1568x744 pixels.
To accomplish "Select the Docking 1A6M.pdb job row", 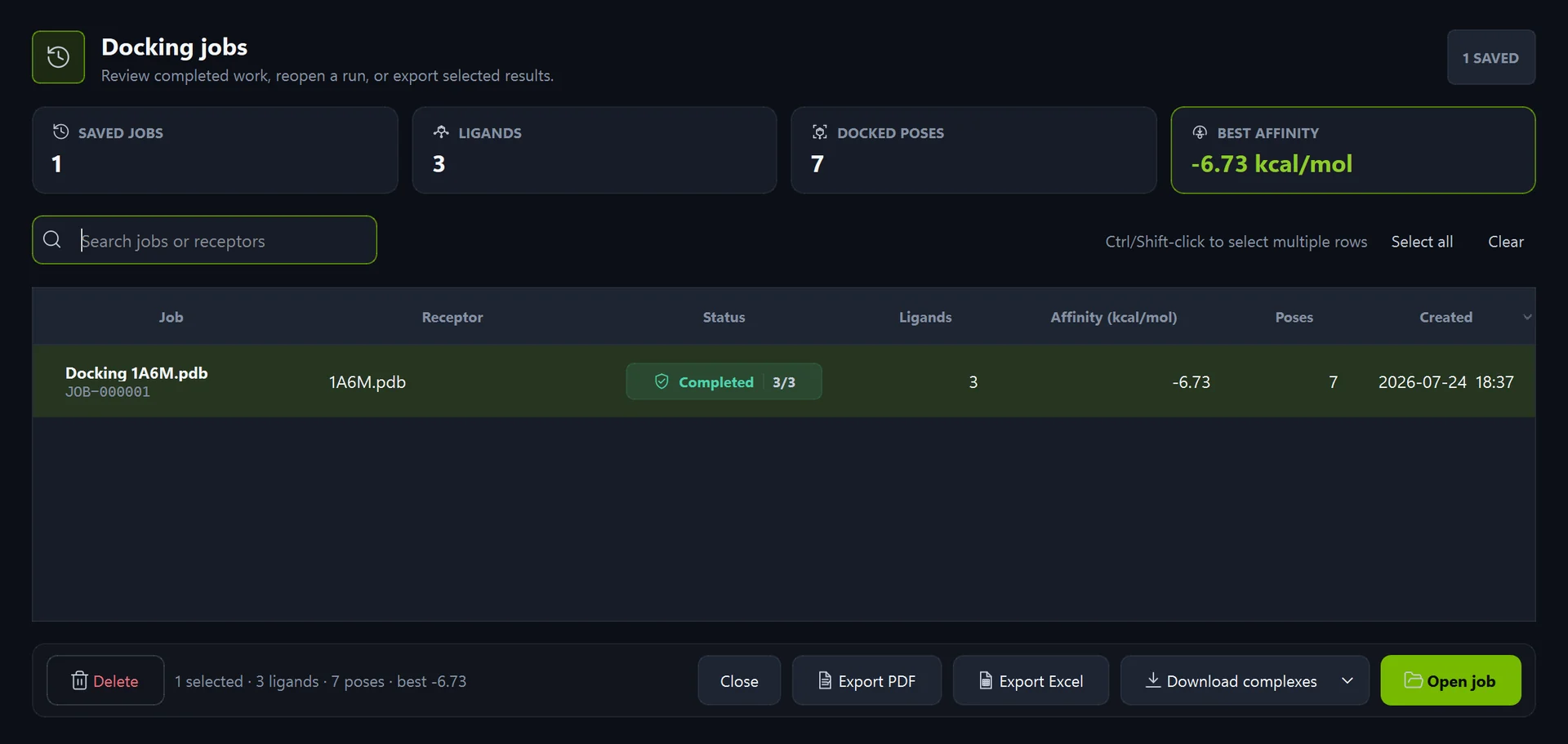I will pyautogui.click(x=784, y=381).
